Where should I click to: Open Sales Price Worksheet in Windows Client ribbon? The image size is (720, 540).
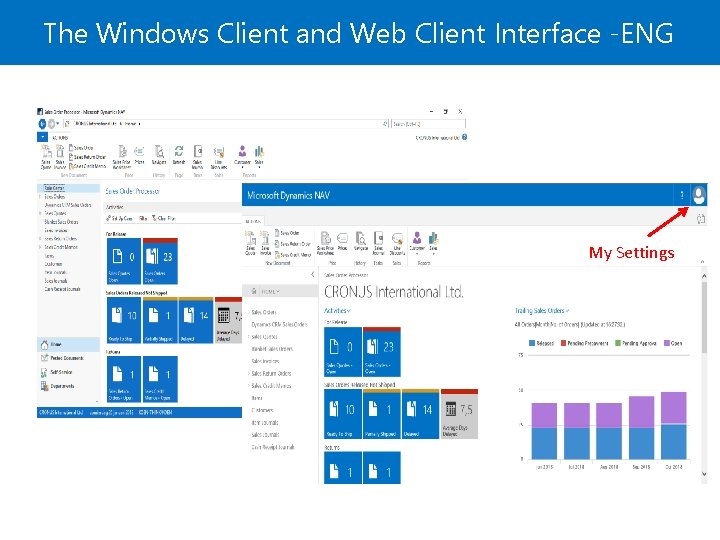click(x=122, y=157)
